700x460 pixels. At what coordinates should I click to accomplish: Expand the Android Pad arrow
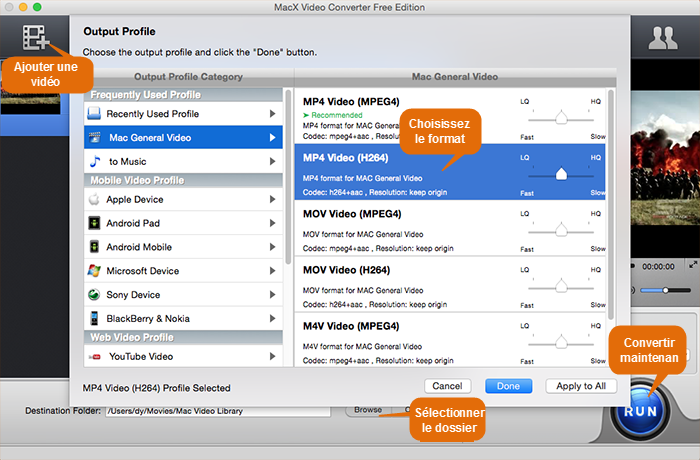pyautogui.click(x=272, y=223)
